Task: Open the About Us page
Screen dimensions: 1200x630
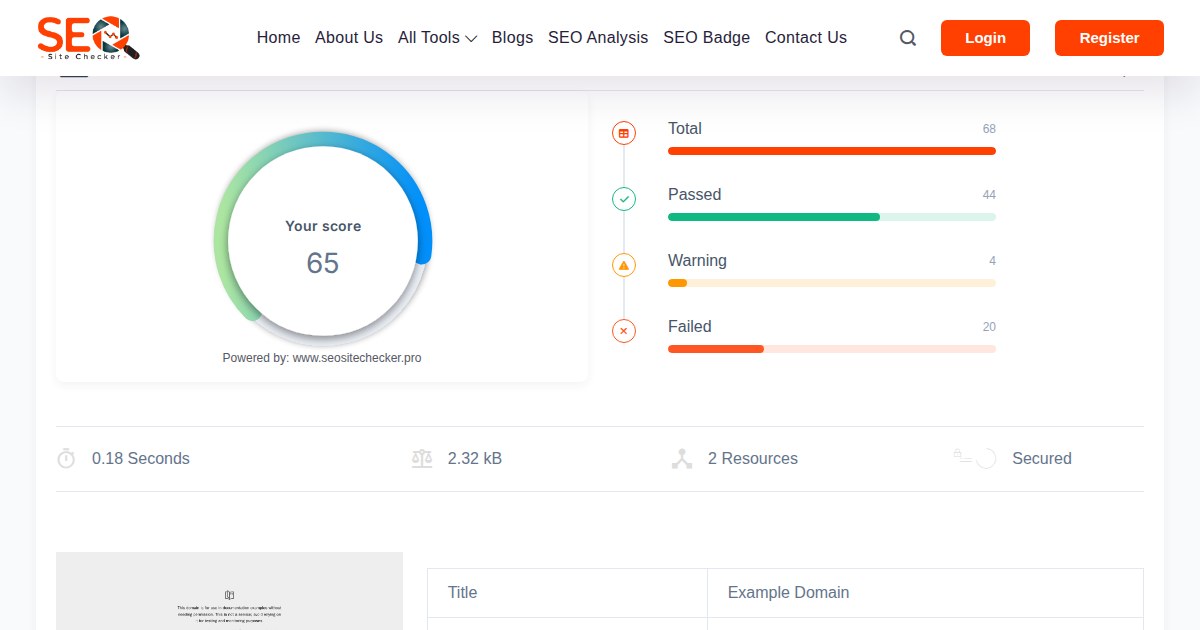Action: (349, 38)
